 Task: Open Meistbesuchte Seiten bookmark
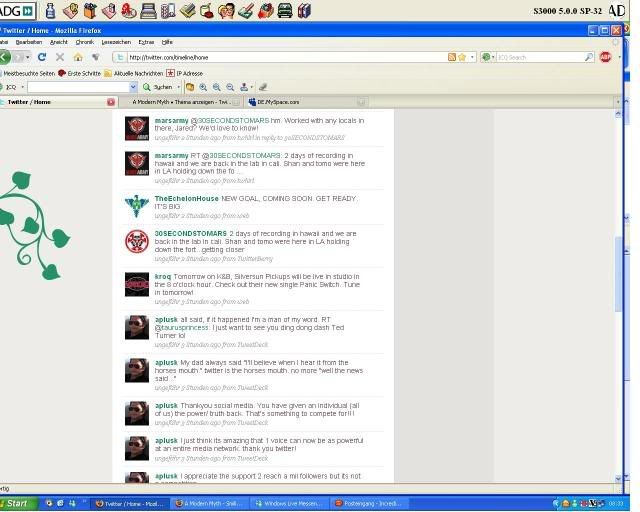[x=27, y=73]
